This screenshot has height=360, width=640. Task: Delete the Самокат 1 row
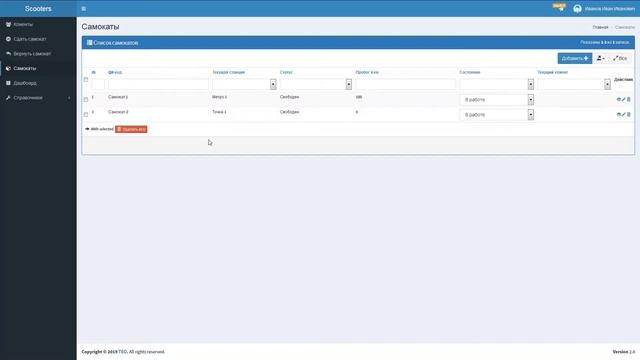[629, 100]
